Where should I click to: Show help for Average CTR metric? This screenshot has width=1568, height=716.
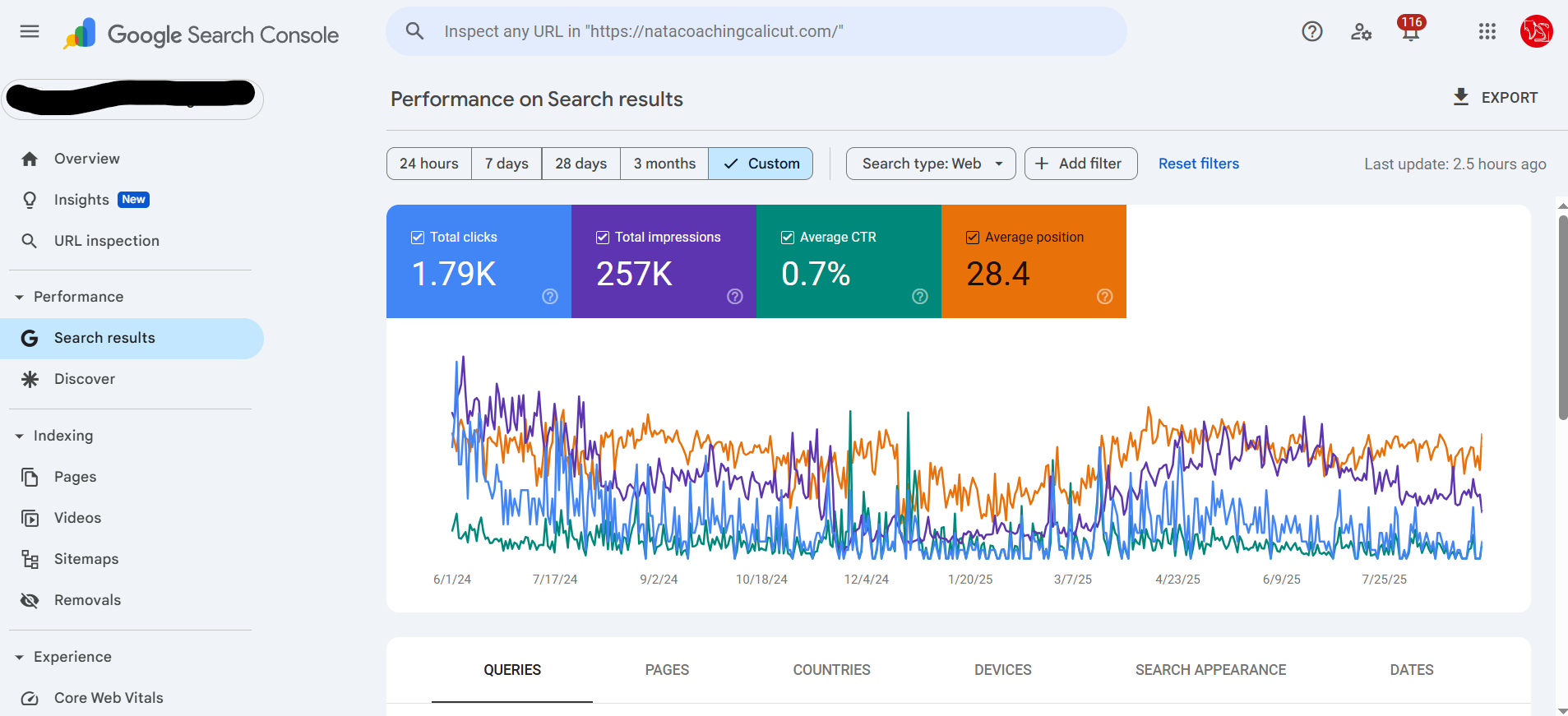click(x=920, y=296)
